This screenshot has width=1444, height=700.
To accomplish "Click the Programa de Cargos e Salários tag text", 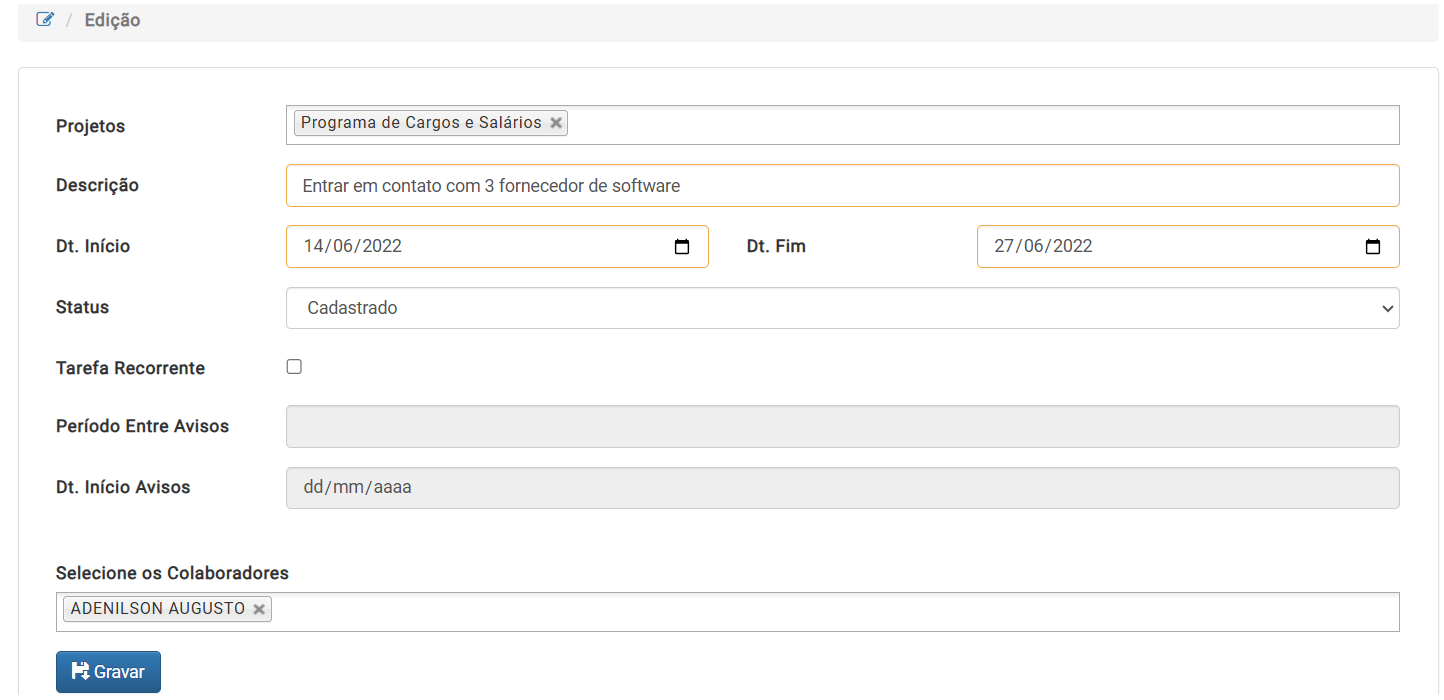I will pos(421,123).
